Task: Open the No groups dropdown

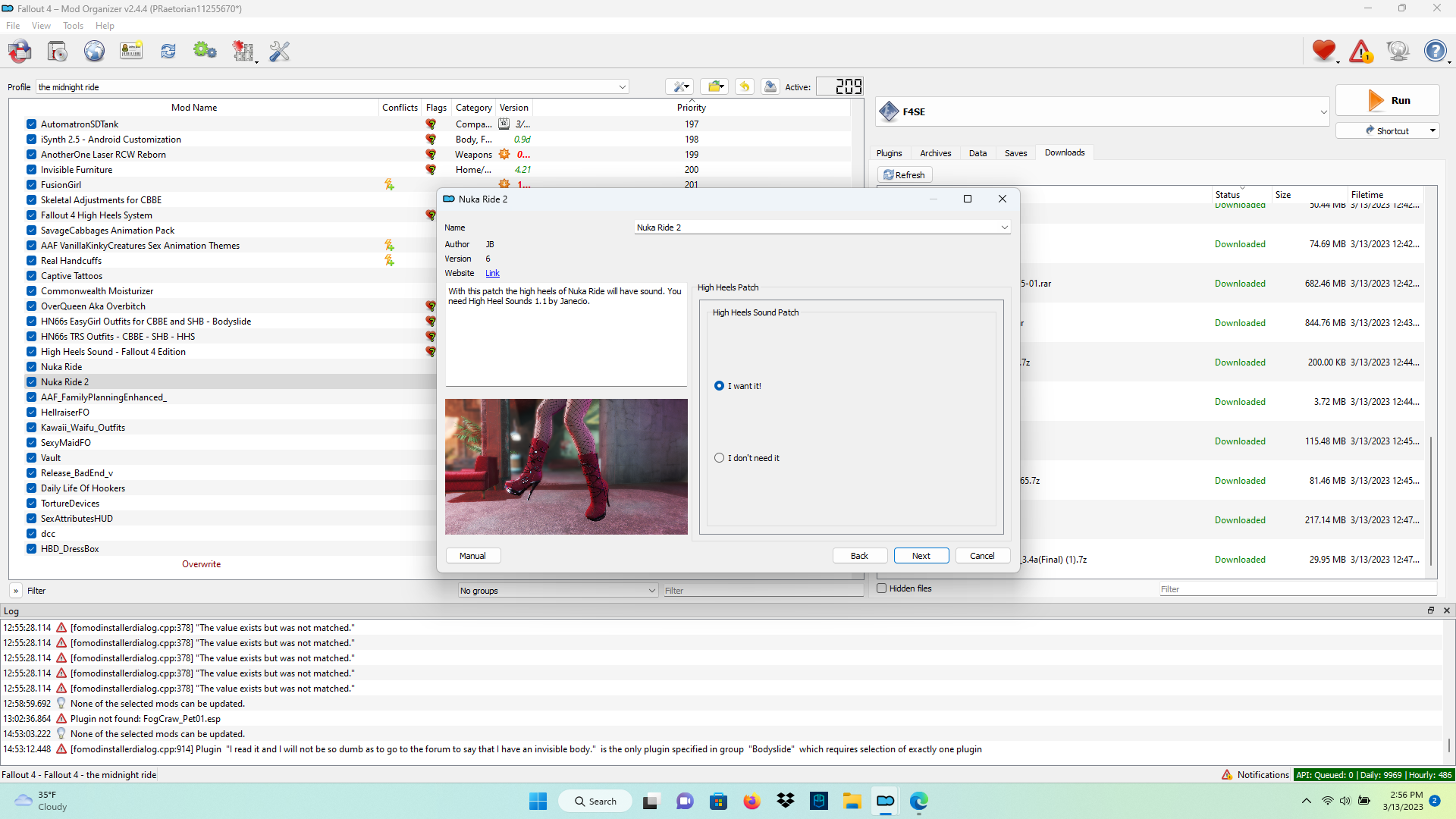Action: coord(558,591)
